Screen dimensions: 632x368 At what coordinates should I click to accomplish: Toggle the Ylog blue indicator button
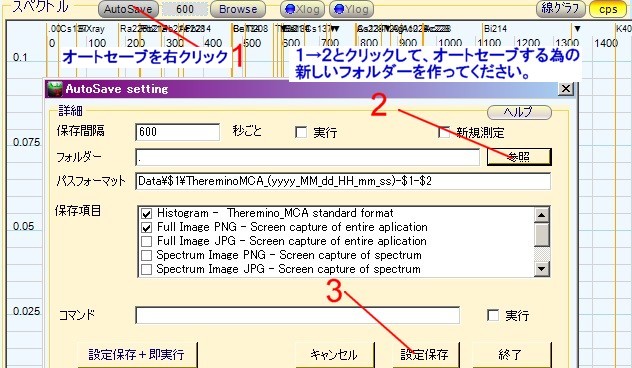pyautogui.click(x=351, y=9)
